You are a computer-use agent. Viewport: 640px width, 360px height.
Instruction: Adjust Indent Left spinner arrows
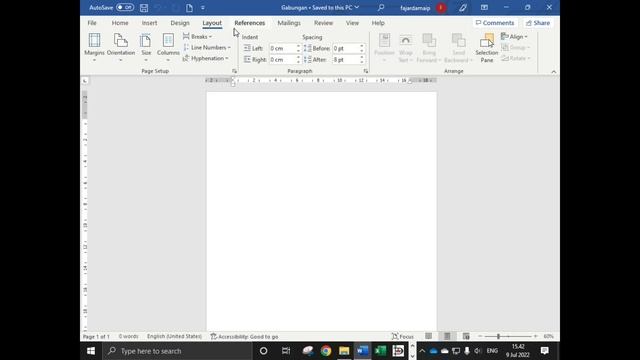tap(298, 48)
